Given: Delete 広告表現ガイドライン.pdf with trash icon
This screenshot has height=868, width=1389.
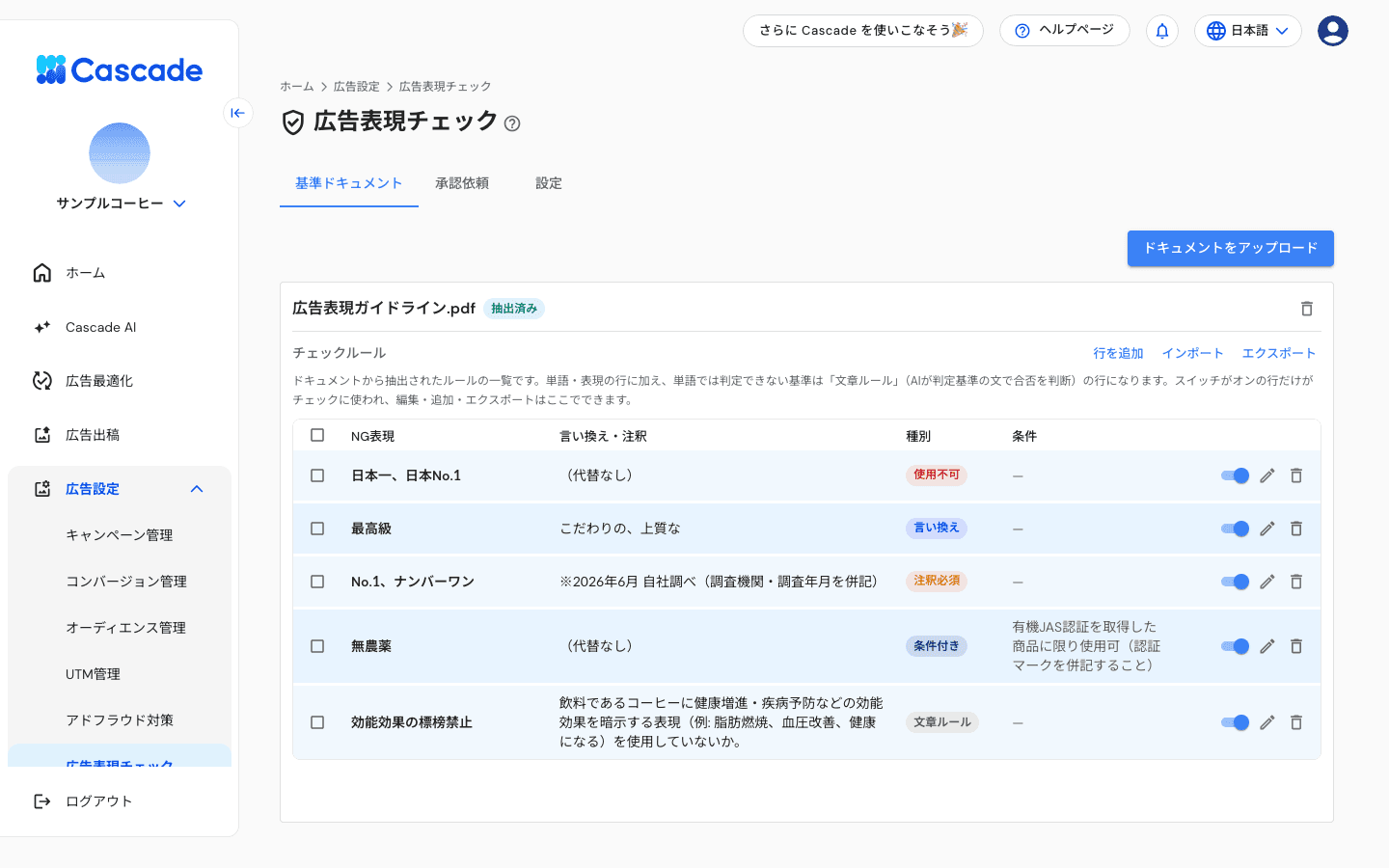Looking at the screenshot, I should point(1307,309).
